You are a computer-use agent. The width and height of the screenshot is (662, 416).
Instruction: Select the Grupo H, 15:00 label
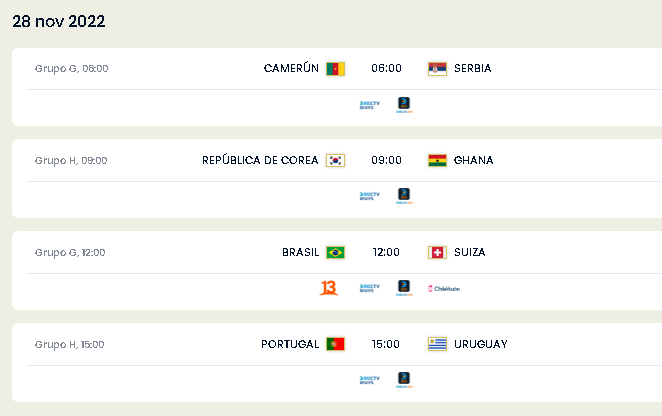tap(69, 345)
